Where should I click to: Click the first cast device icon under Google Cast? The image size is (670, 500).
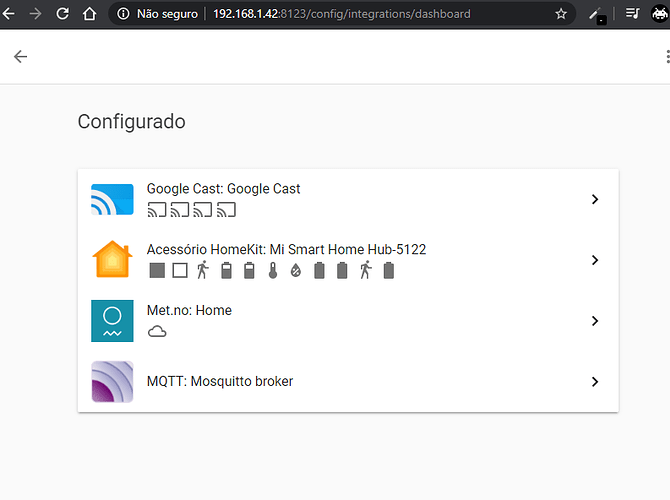157,209
